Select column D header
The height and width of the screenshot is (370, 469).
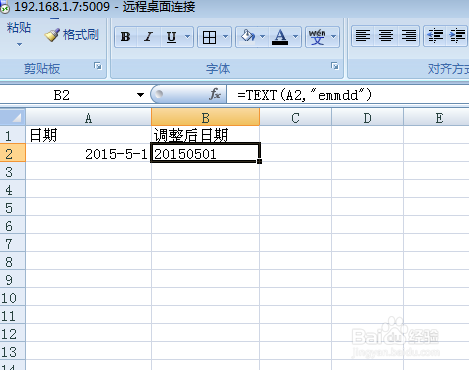pos(367,118)
